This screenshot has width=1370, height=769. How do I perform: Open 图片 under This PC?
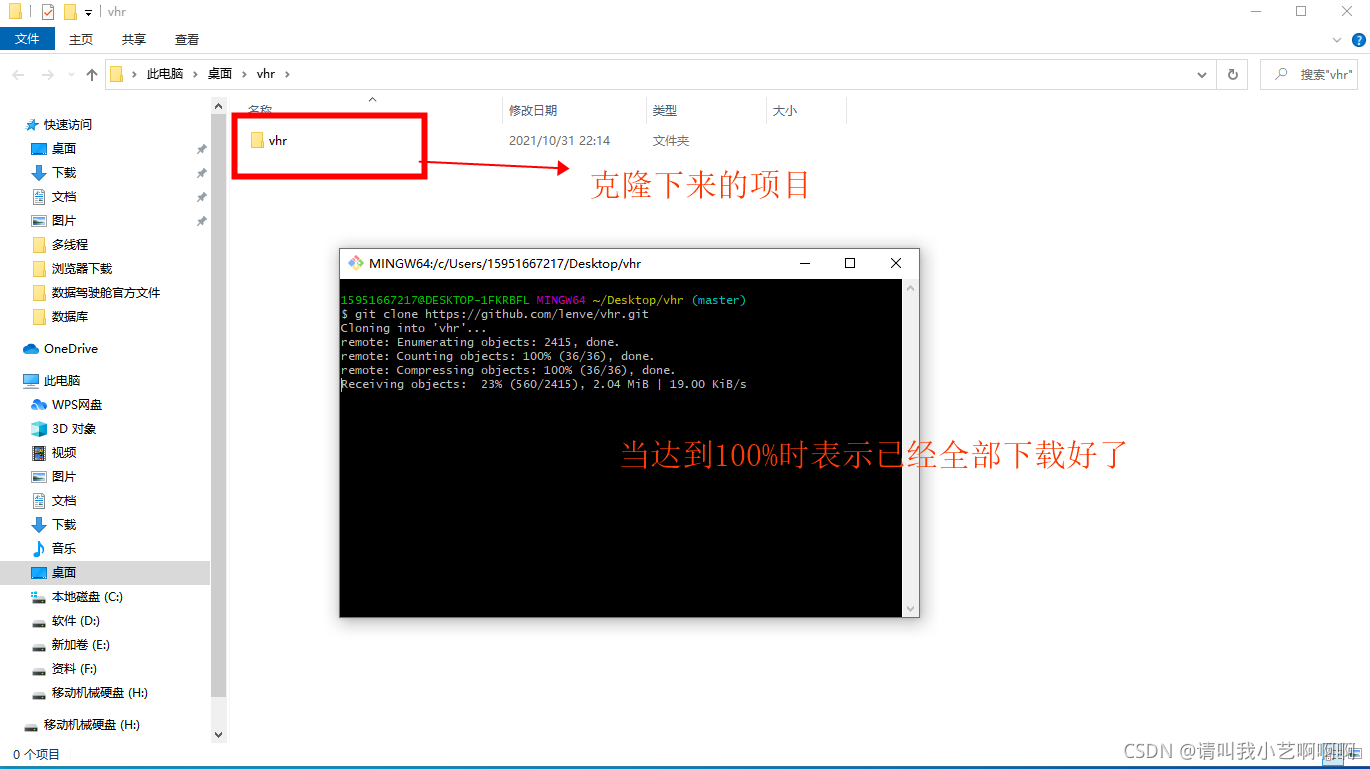point(64,477)
